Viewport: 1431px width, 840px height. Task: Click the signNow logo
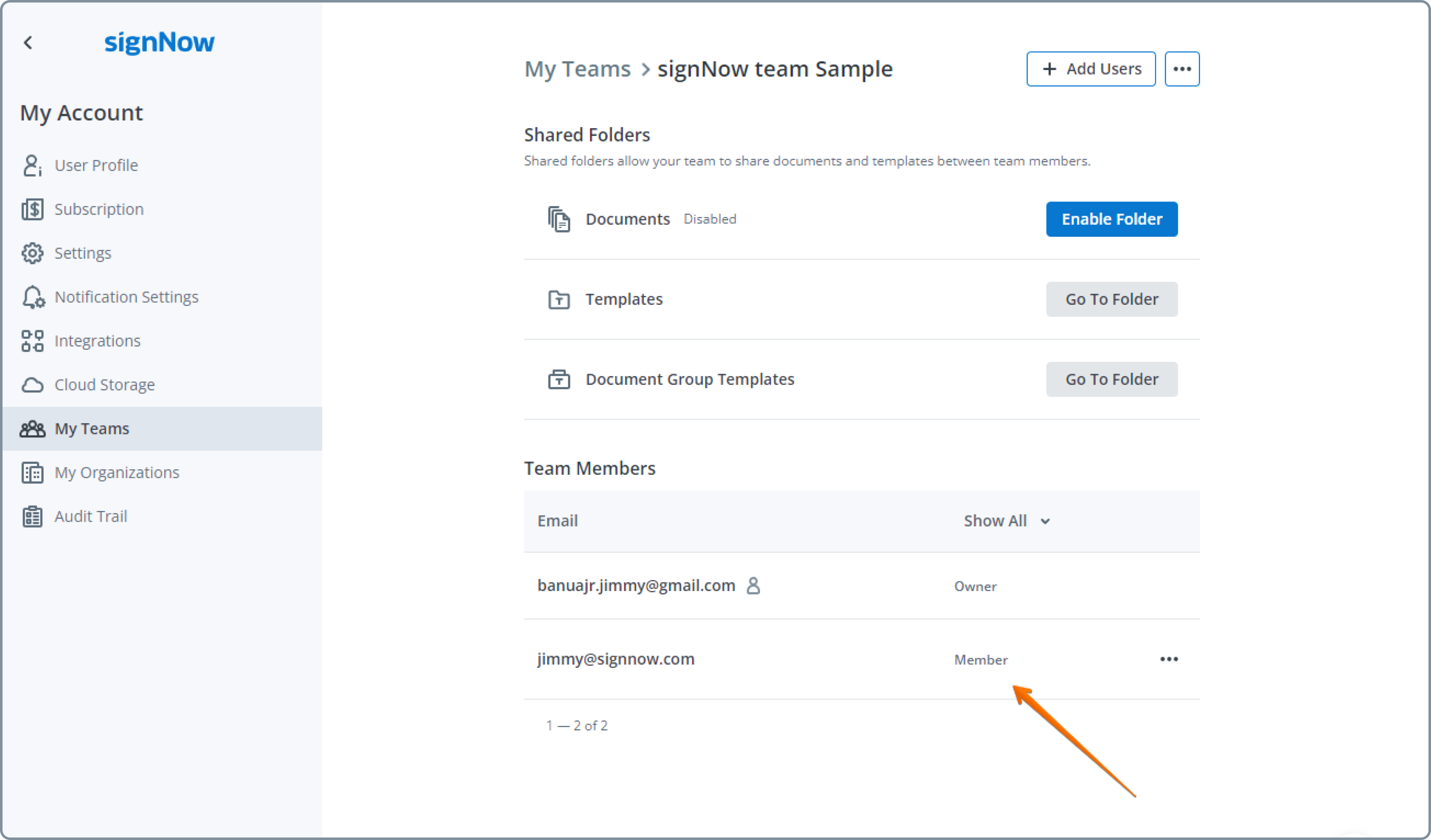point(160,42)
